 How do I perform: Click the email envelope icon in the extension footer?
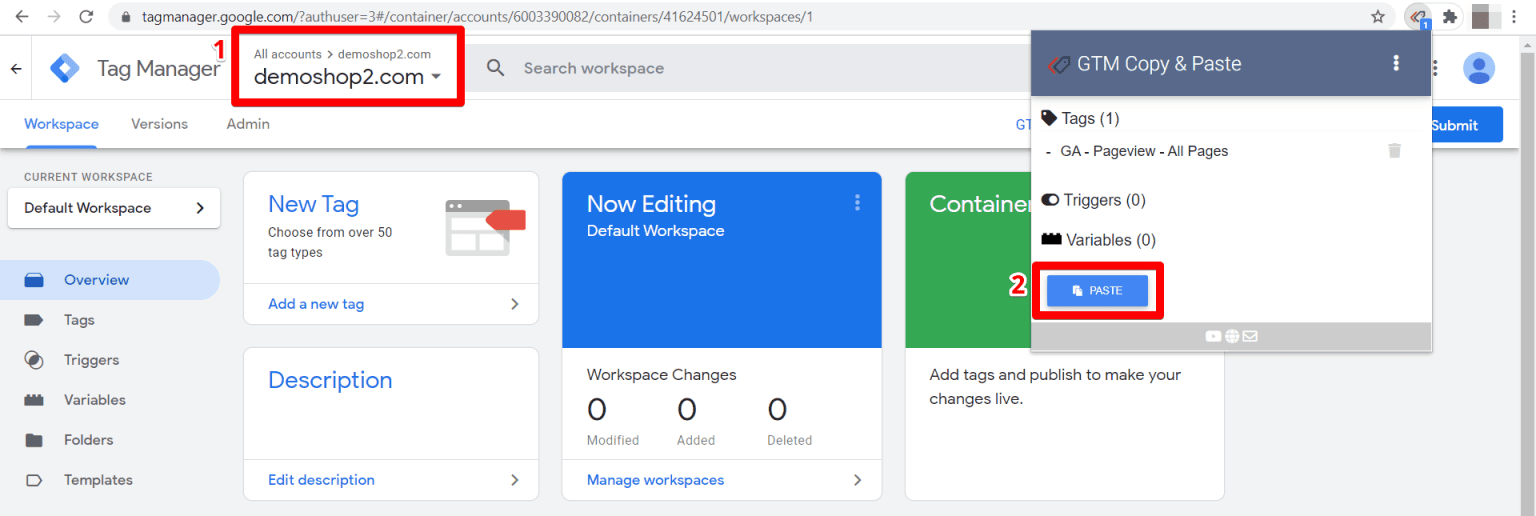click(1250, 336)
